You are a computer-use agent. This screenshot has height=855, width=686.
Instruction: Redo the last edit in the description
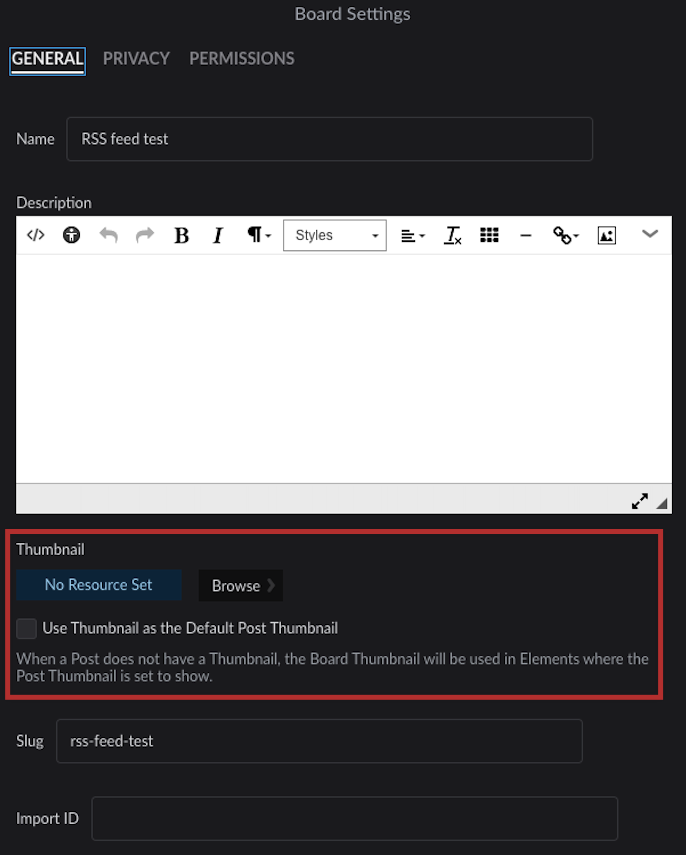[145, 235]
